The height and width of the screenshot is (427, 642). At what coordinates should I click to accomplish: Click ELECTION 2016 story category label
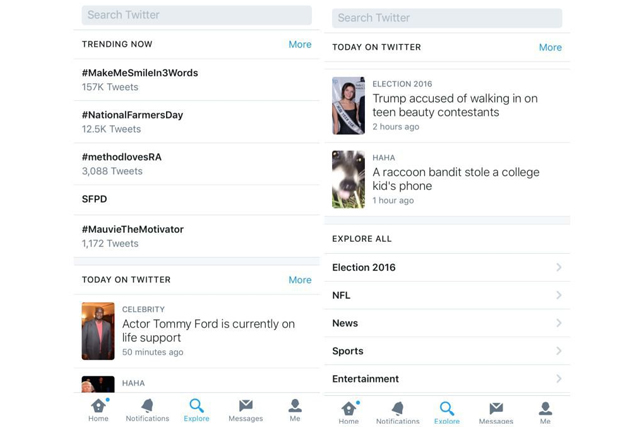click(402, 84)
